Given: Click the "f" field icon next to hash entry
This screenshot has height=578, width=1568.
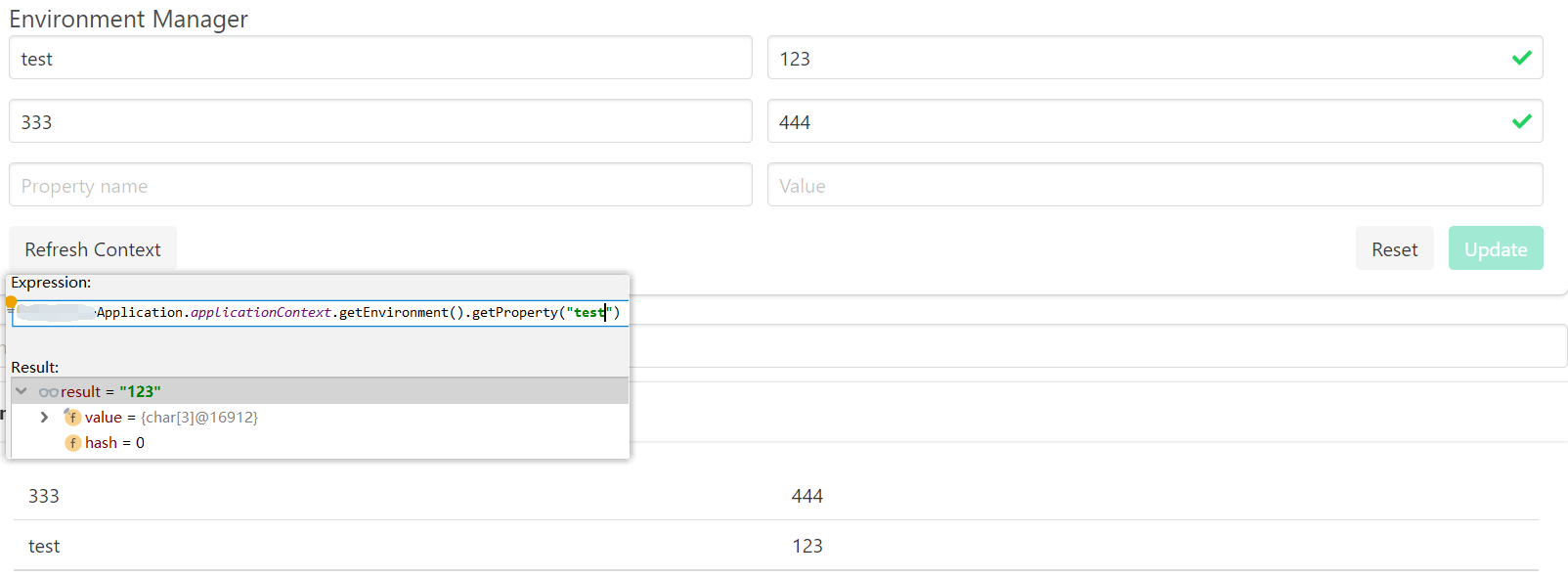Looking at the screenshot, I should pyautogui.click(x=72, y=442).
